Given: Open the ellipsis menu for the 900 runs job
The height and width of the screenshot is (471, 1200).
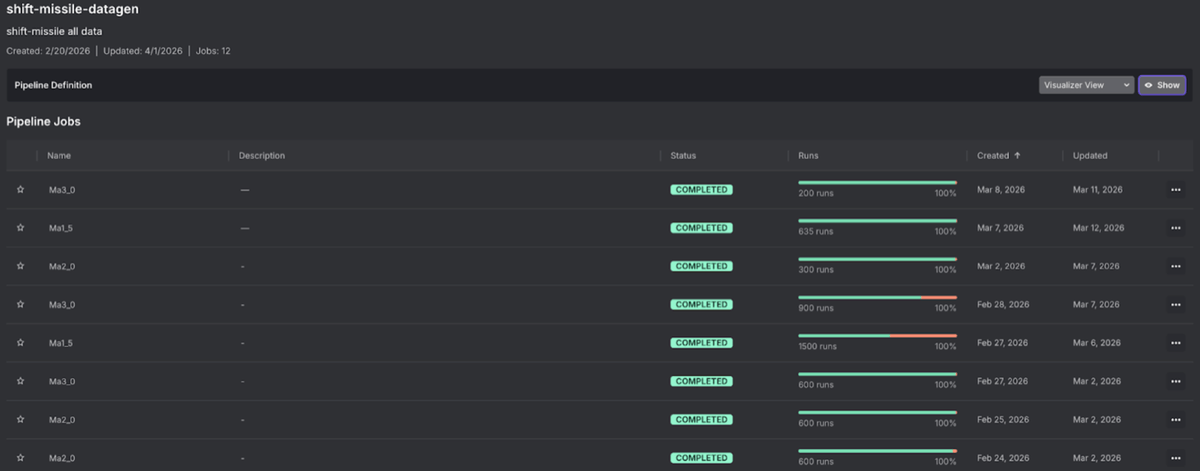Looking at the screenshot, I should click(x=1175, y=304).
